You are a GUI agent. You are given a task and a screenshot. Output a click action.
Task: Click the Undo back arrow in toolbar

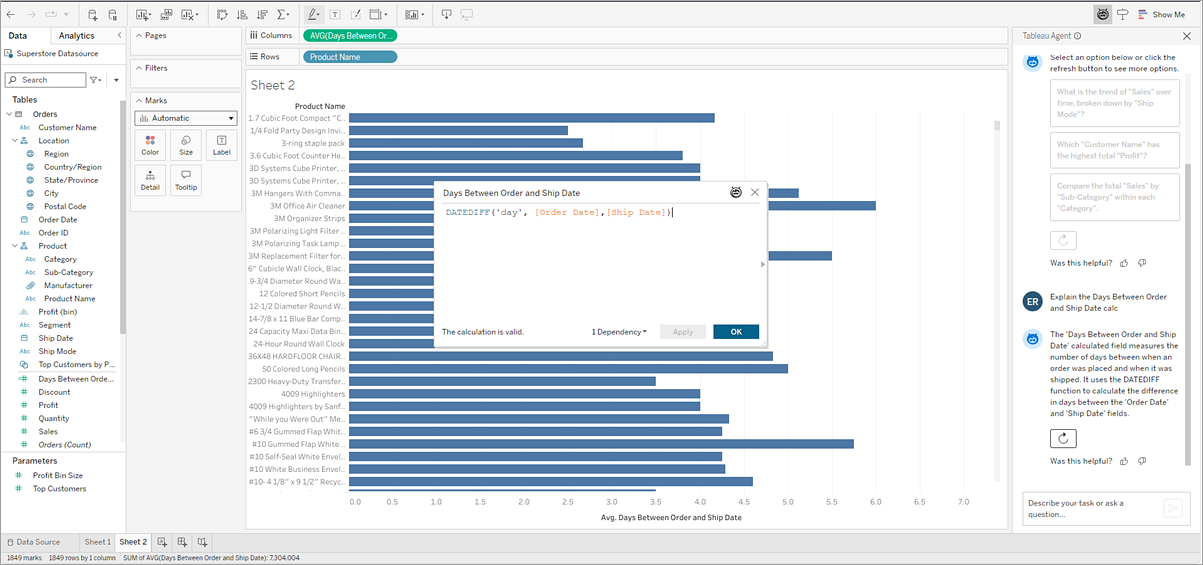(13, 15)
